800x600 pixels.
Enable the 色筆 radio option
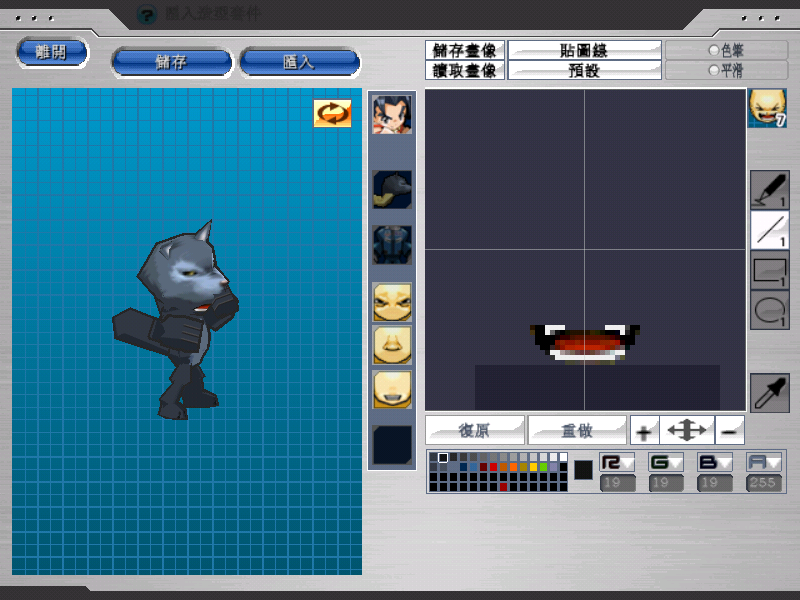pos(713,50)
